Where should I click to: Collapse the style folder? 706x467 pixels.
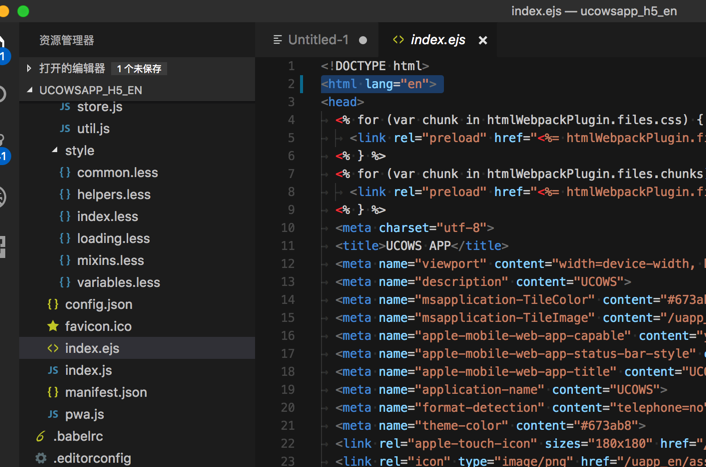tap(55, 151)
